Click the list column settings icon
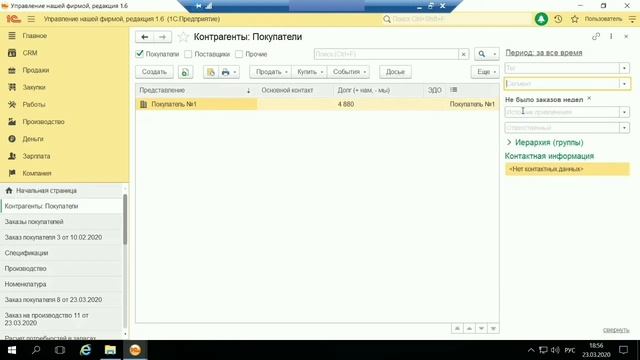The image size is (640, 360). (x=454, y=90)
